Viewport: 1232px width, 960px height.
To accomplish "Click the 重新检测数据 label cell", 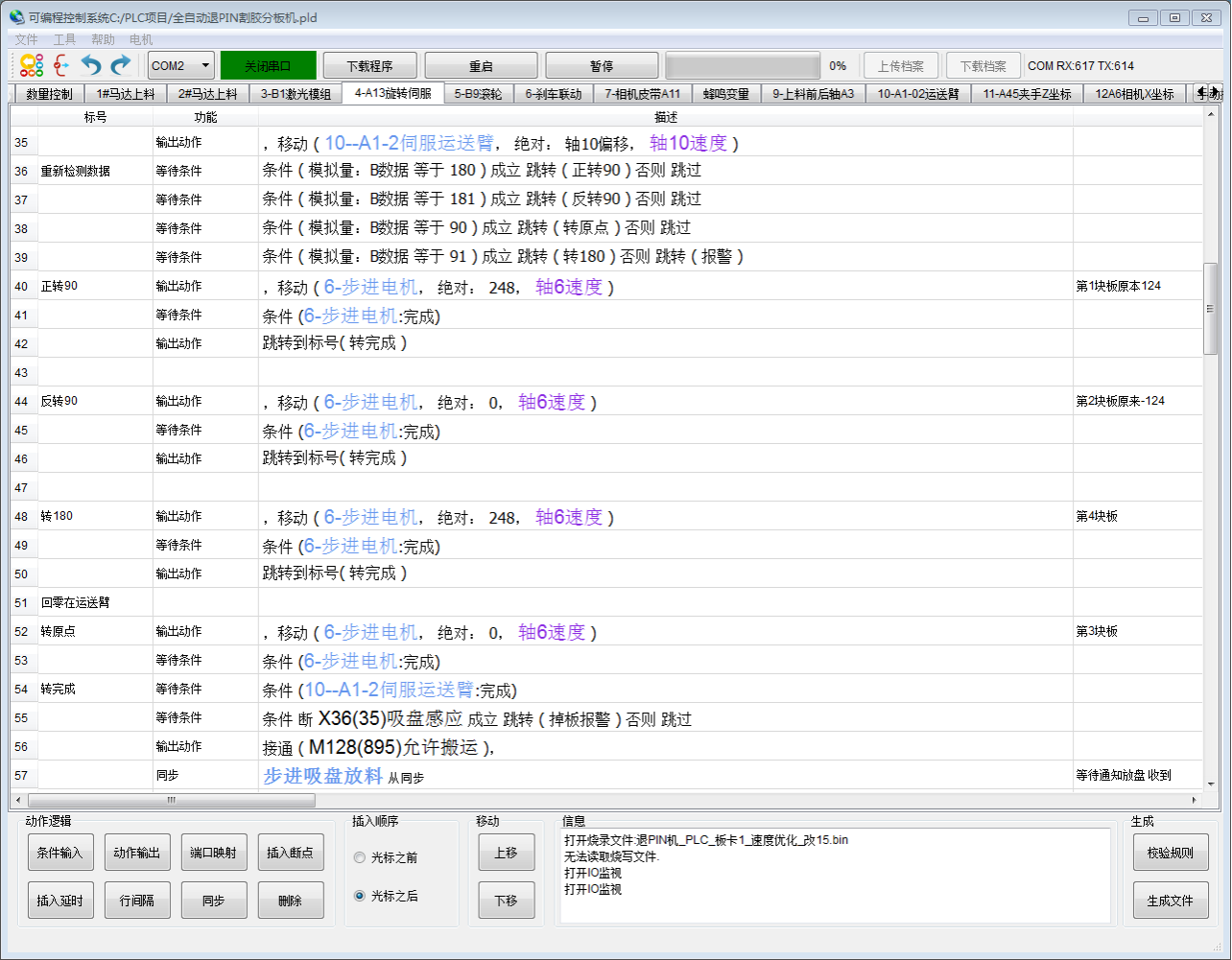I will (95, 171).
